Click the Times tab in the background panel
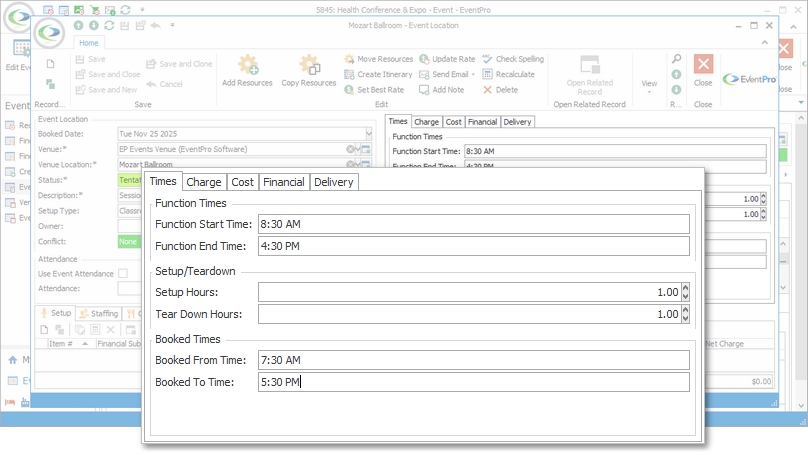Image resolution: width=808 pixels, height=455 pixels. [x=398, y=122]
